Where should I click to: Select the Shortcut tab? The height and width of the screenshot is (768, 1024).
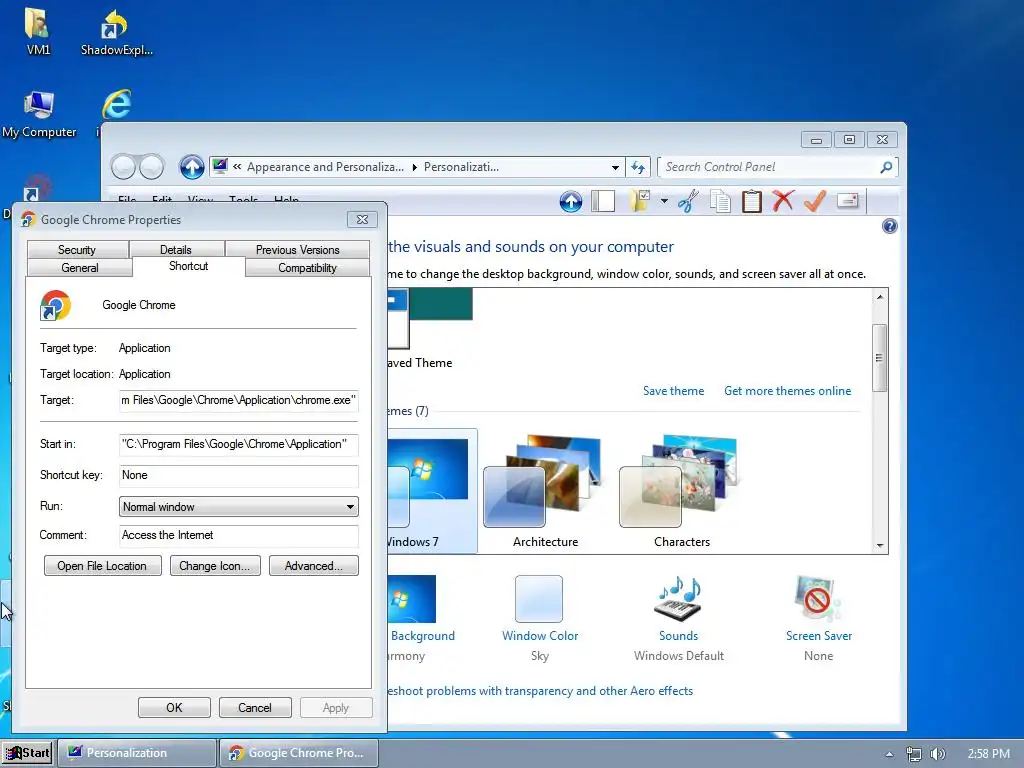(x=189, y=266)
